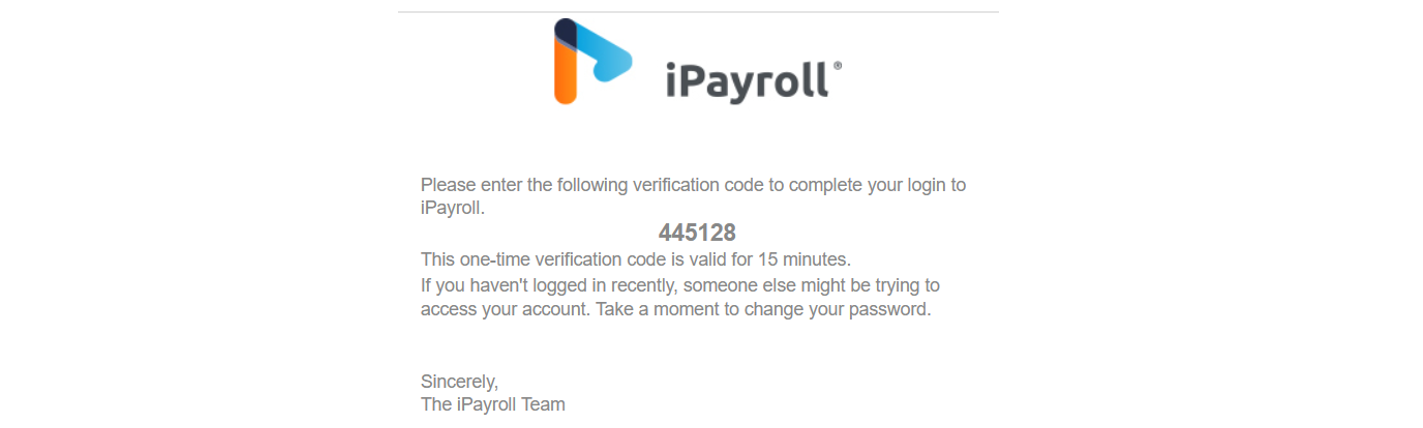The height and width of the screenshot is (428, 1423).
Task: Click the iPayroll wordmark text
Action: pyautogui.click(x=747, y=80)
